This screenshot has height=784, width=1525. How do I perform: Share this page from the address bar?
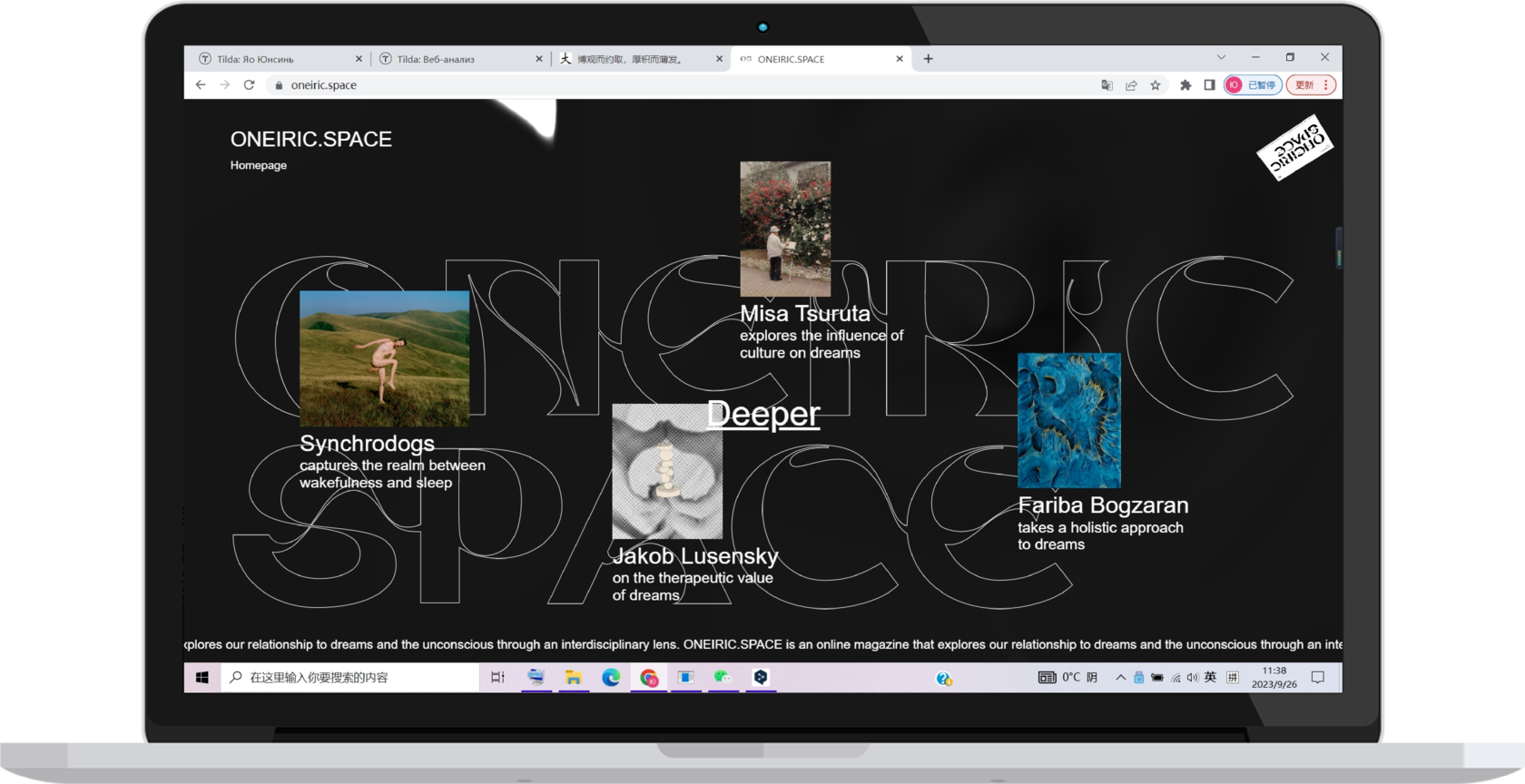1131,85
